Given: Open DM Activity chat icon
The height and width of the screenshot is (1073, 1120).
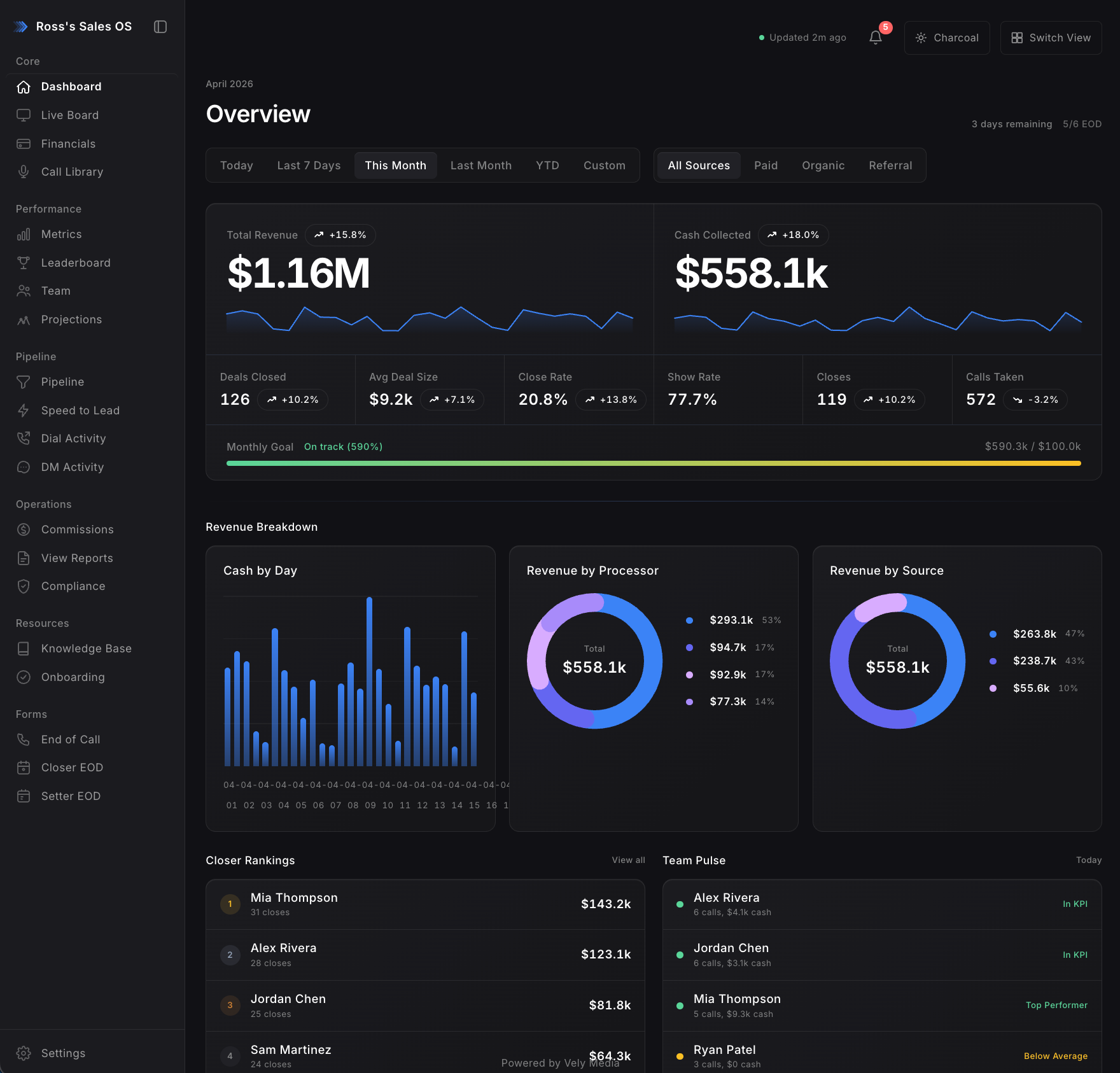Looking at the screenshot, I should [24, 467].
